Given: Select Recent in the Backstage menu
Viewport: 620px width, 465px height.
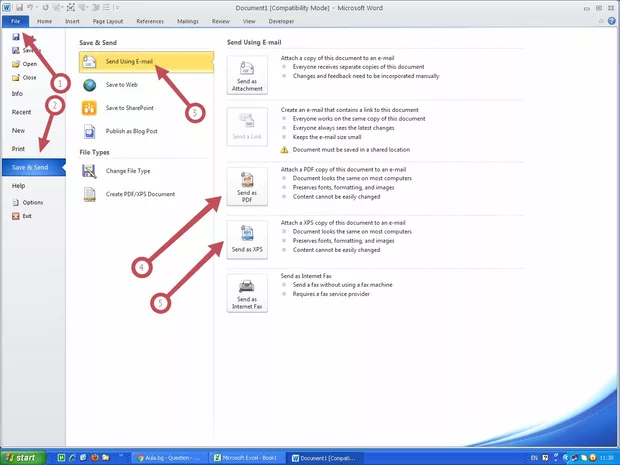Looking at the screenshot, I should 21,112.
